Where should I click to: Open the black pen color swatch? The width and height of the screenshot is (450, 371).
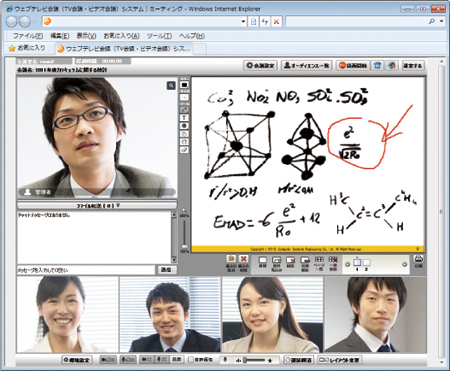pos(184,85)
